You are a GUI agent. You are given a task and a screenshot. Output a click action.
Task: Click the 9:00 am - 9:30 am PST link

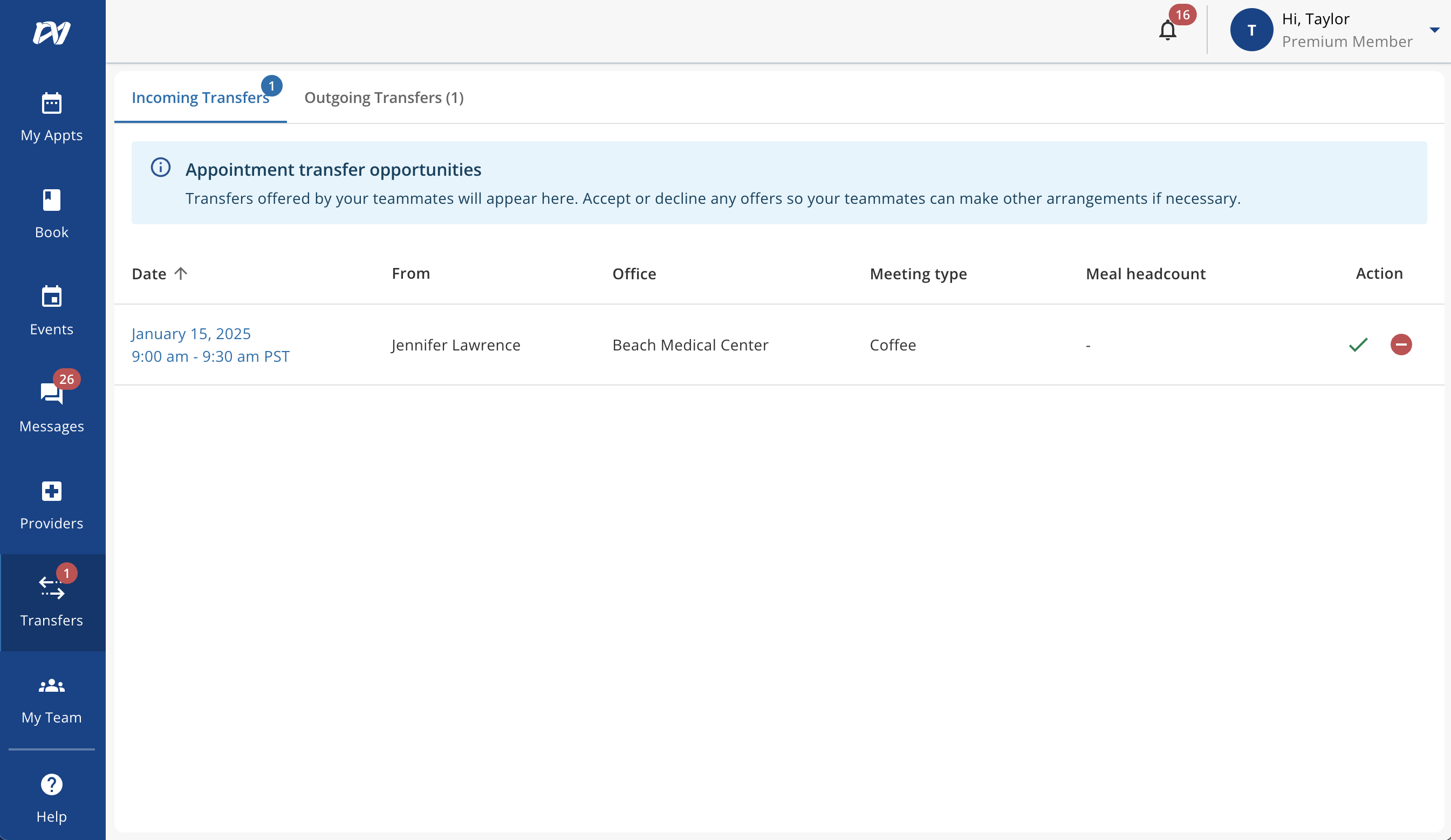(x=210, y=357)
